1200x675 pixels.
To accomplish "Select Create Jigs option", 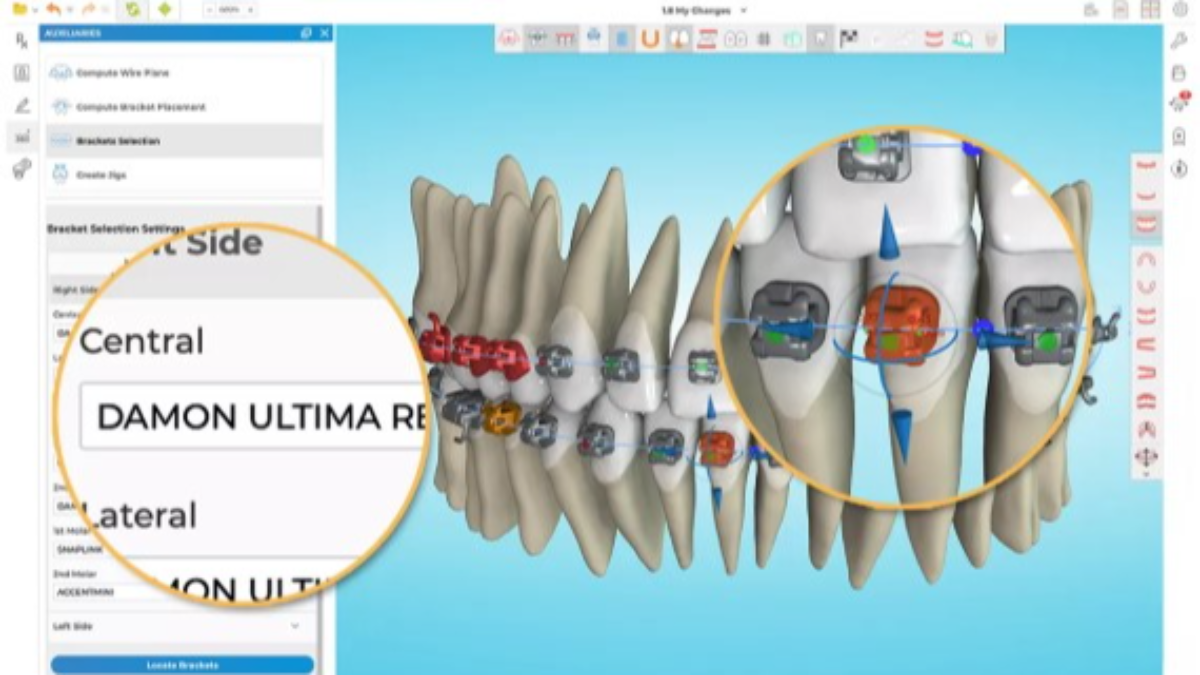I will tap(101, 175).
